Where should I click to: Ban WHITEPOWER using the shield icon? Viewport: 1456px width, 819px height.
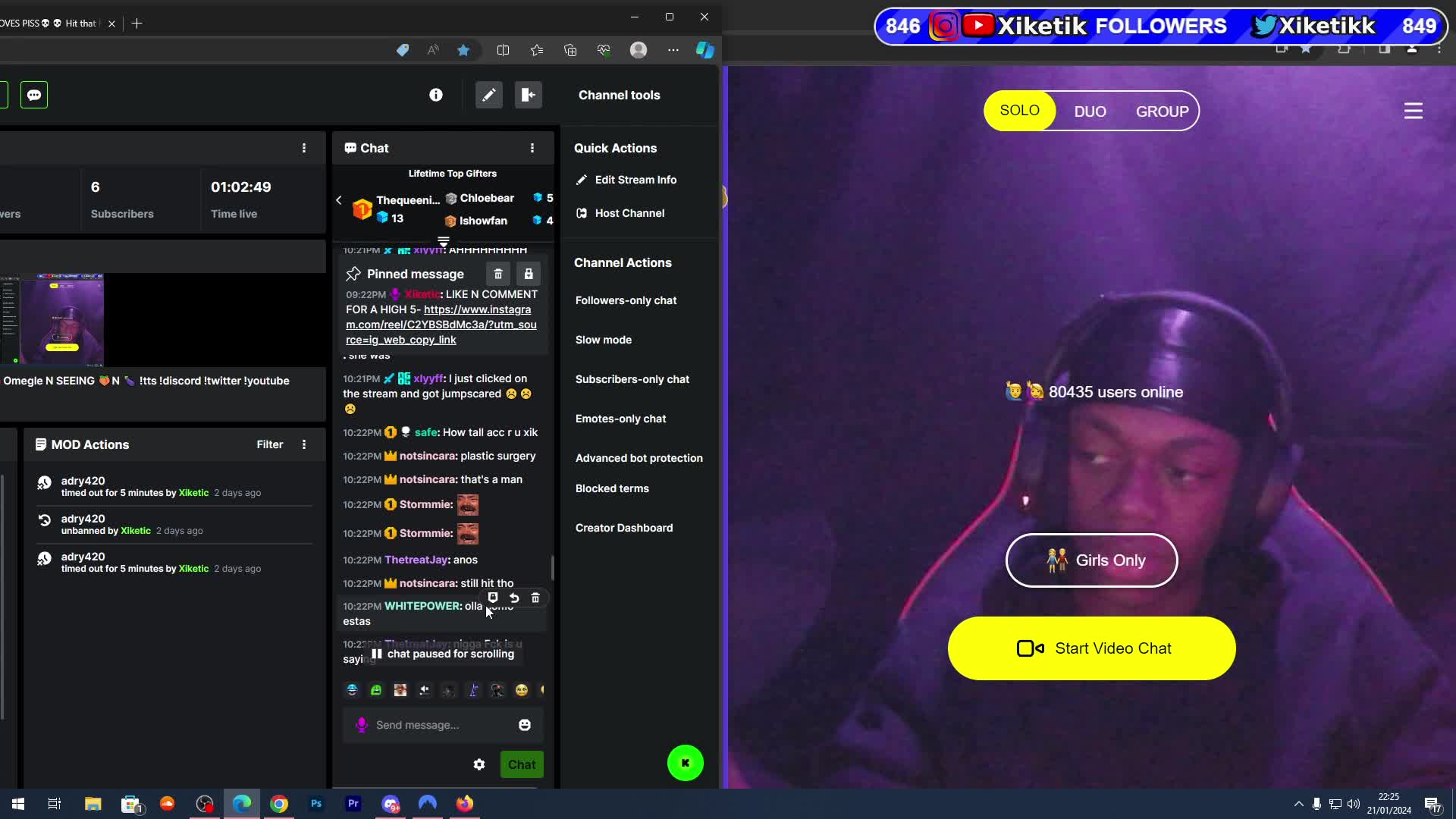(493, 598)
